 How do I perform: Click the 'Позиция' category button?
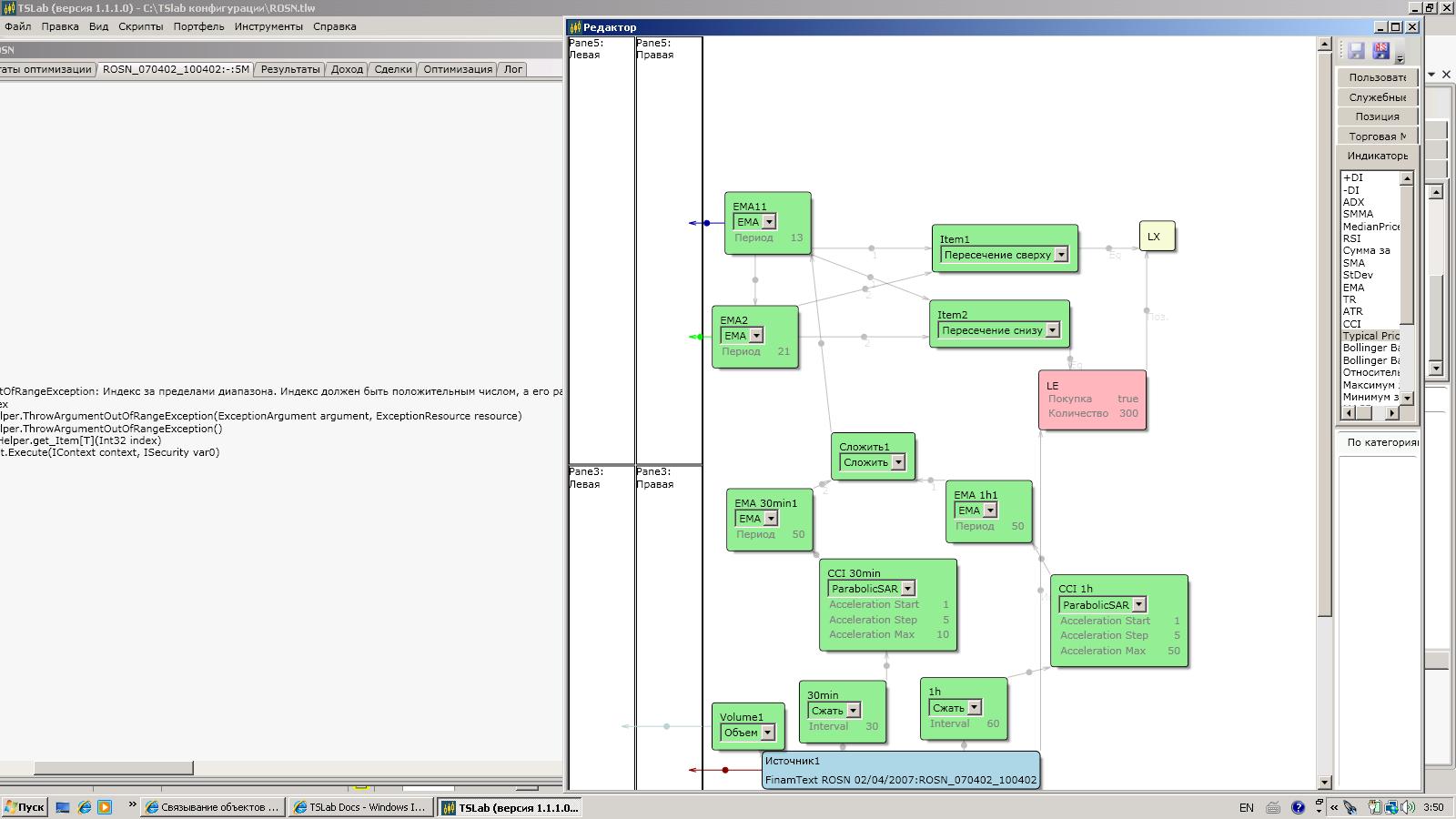(1377, 116)
